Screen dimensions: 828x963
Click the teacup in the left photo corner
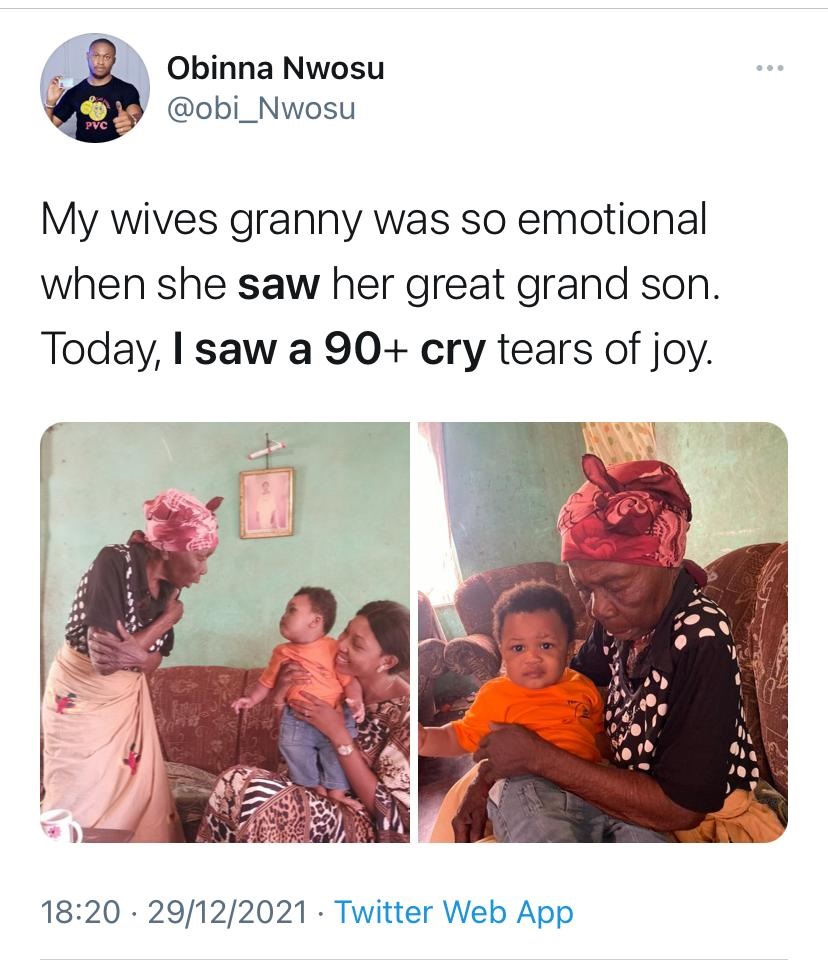61,825
